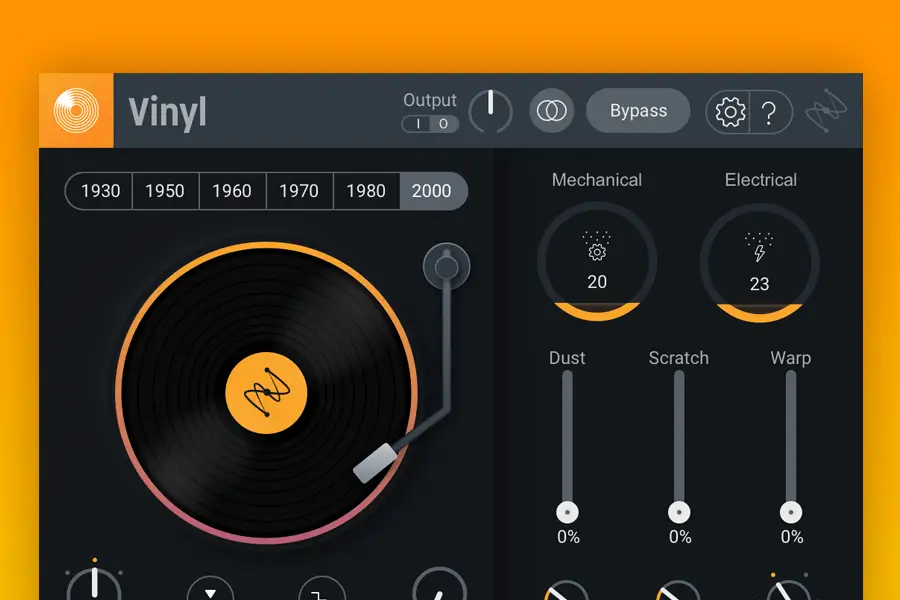Switch to the 1980 era
Image resolution: width=900 pixels, height=600 pixels.
pos(366,191)
